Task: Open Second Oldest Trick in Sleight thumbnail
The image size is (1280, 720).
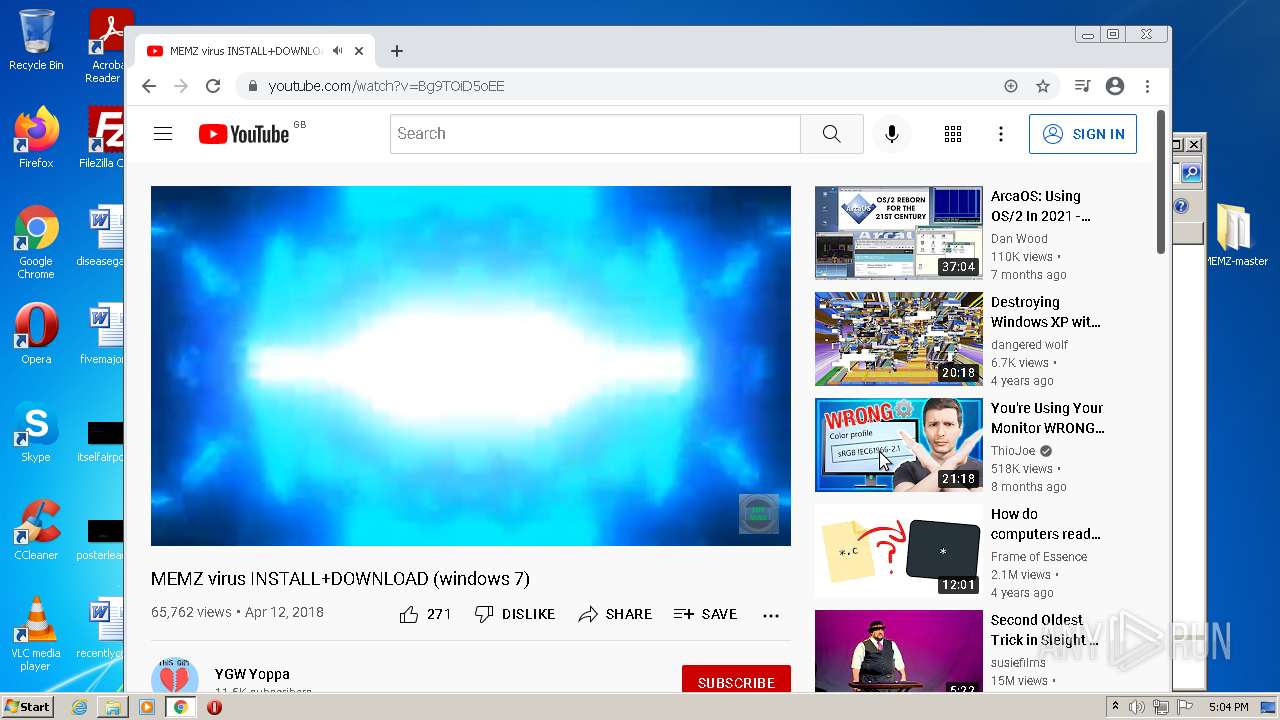Action: (x=899, y=651)
